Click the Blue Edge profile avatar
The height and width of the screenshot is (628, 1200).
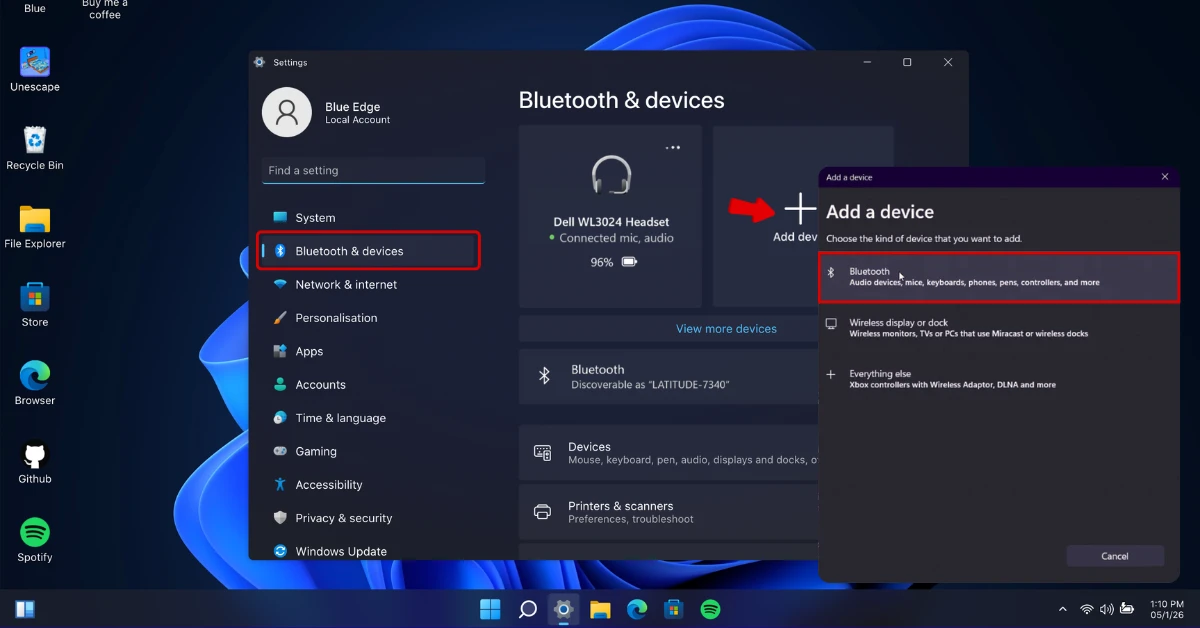point(287,112)
